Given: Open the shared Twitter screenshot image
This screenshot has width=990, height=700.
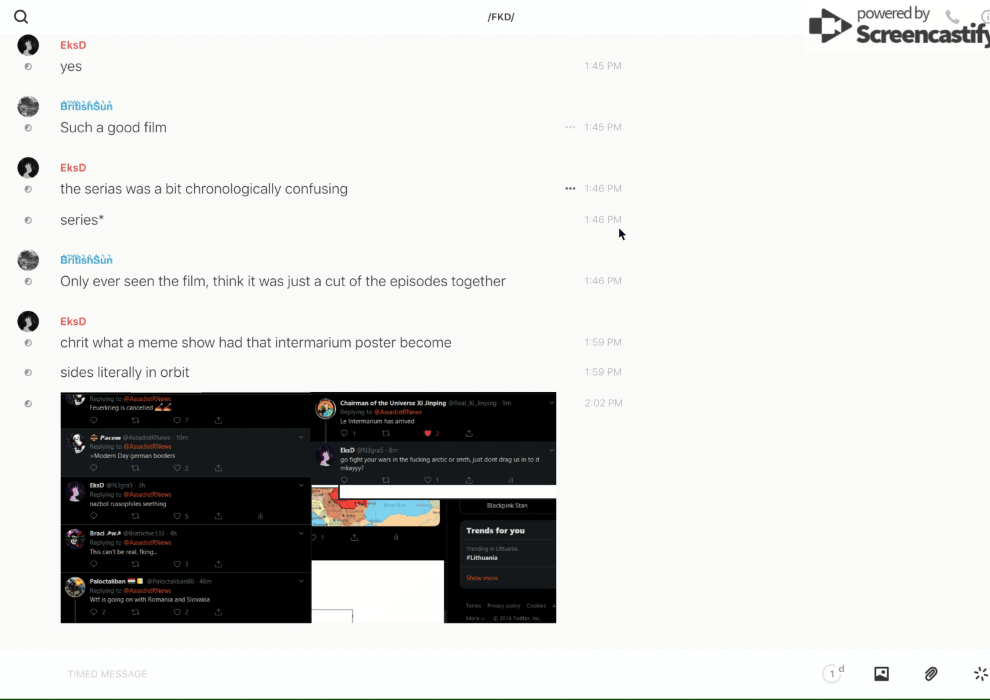Looking at the screenshot, I should click(308, 507).
